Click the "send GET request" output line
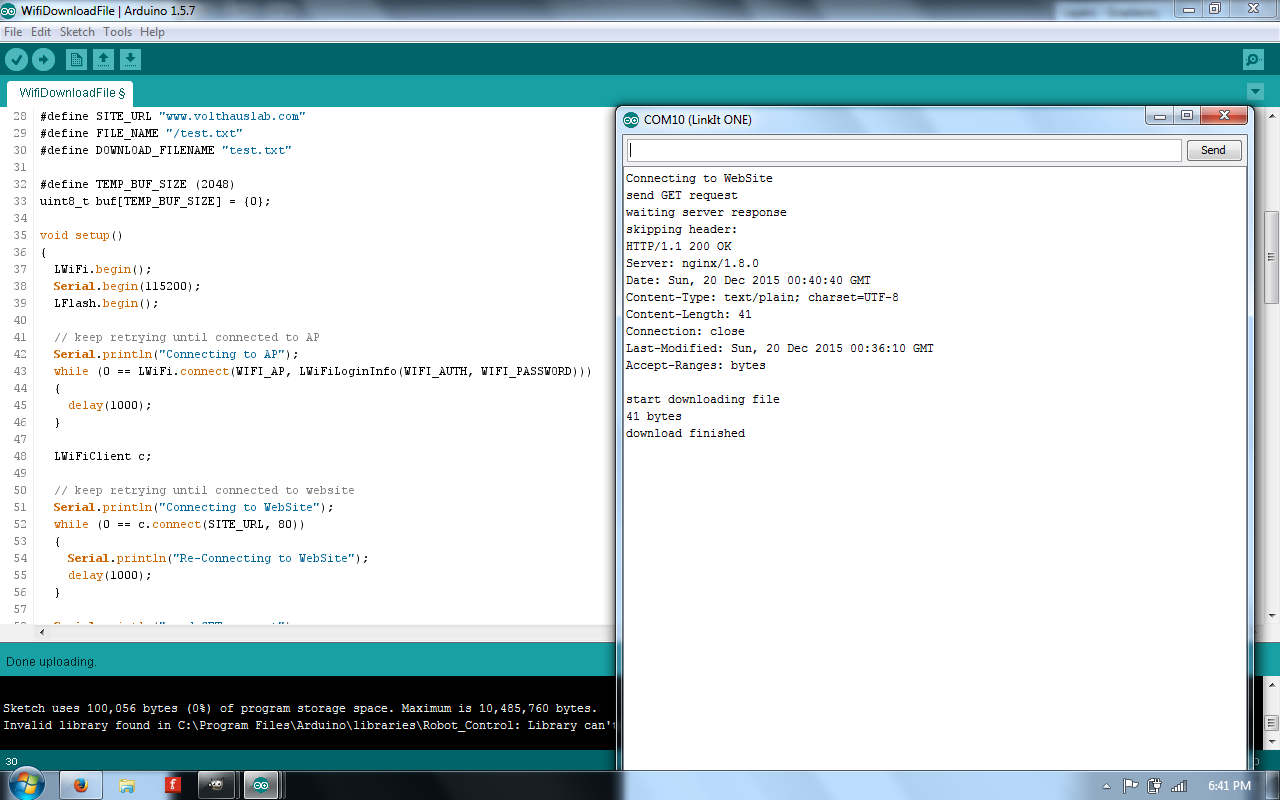The width and height of the screenshot is (1280, 800). (682, 195)
